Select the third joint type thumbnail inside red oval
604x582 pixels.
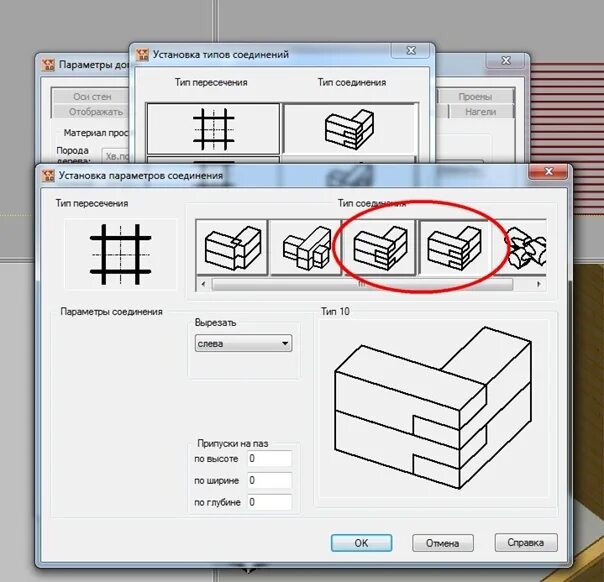380,247
